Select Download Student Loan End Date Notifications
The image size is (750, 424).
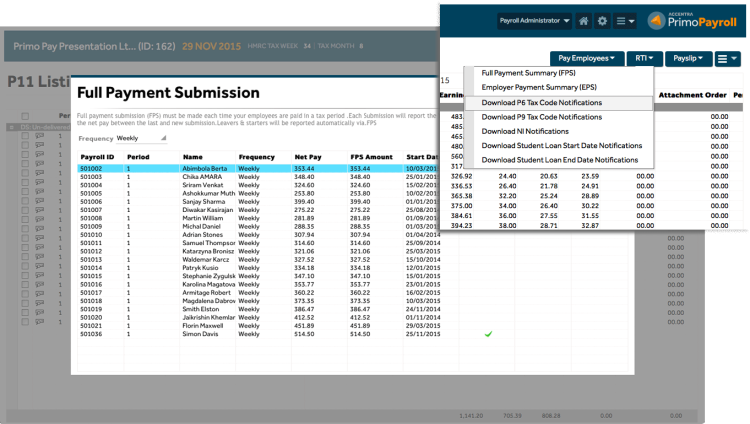click(560, 160)
